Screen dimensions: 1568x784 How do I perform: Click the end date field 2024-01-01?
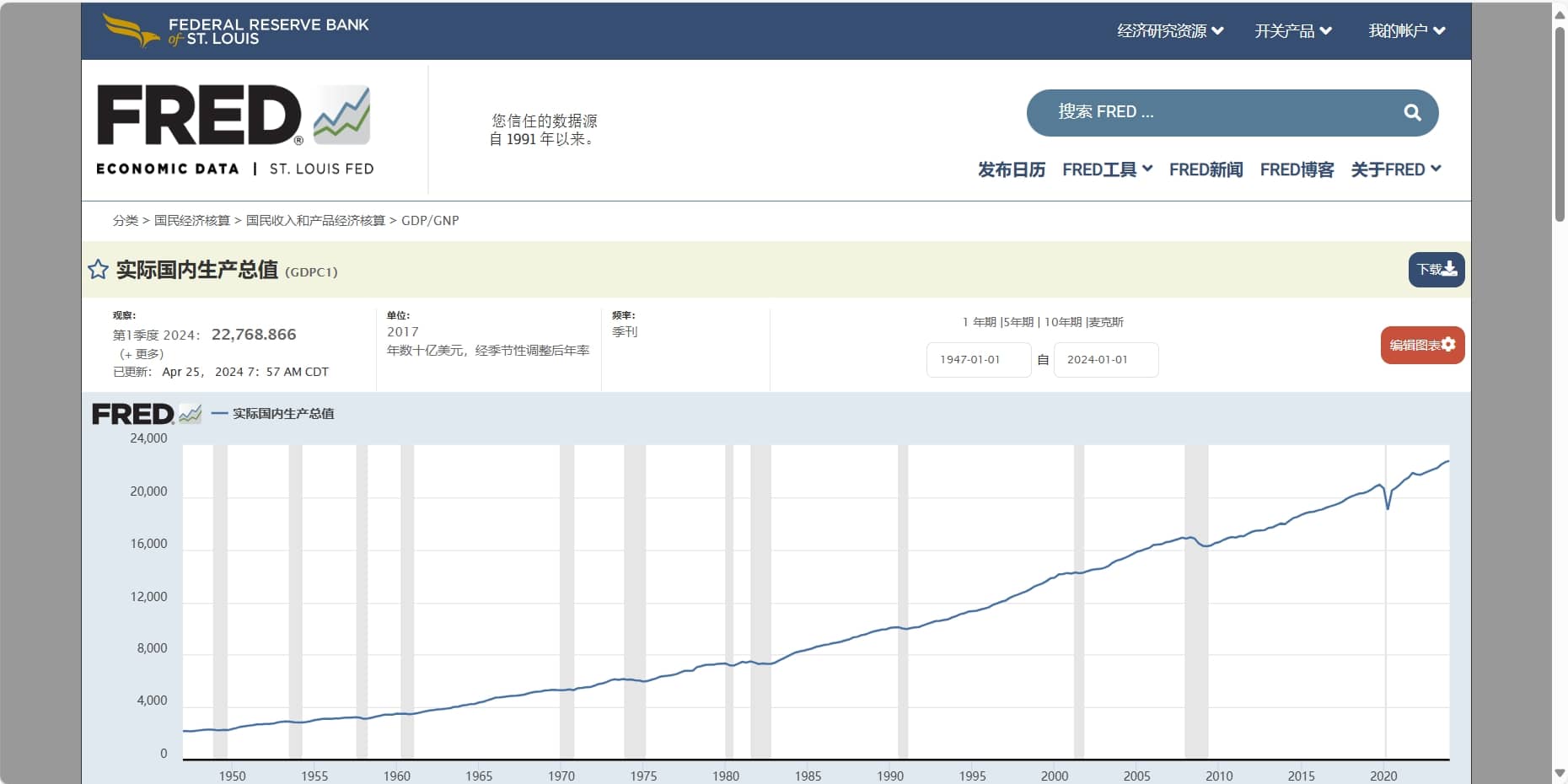click(1106, 360)
